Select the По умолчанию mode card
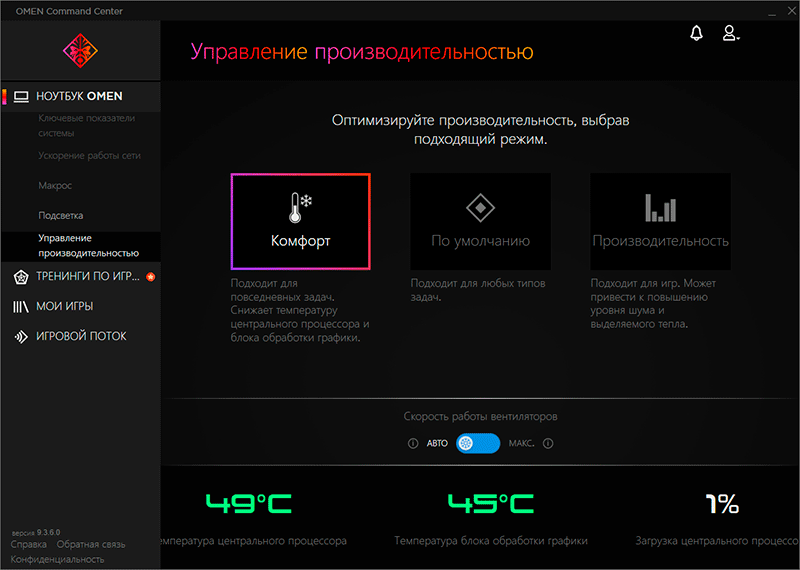 click(x=480, y=221)
